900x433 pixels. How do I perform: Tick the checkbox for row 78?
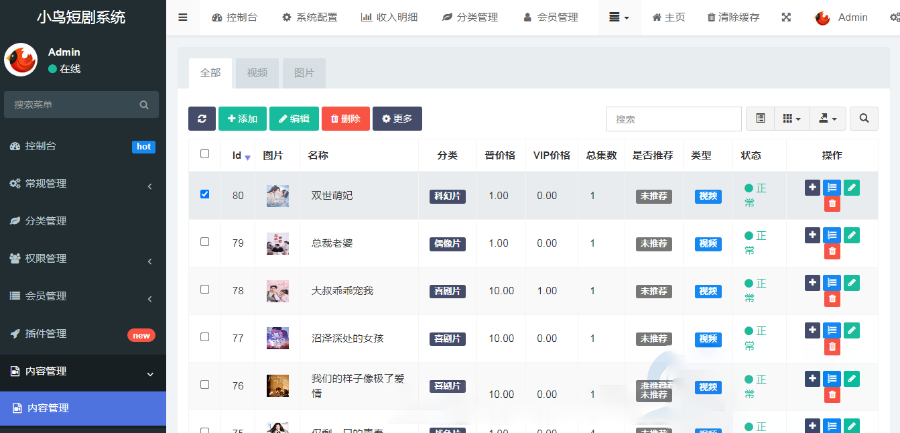pyautogui.click(x=205, y=290)
